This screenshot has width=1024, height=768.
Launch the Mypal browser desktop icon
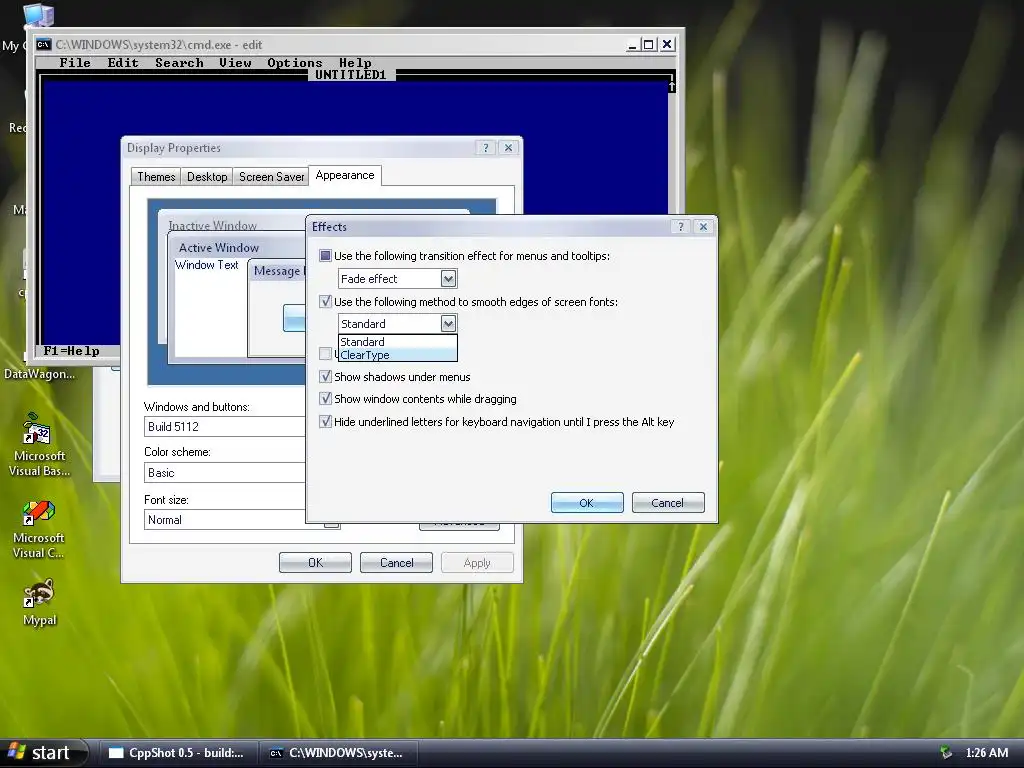(39, 602)
